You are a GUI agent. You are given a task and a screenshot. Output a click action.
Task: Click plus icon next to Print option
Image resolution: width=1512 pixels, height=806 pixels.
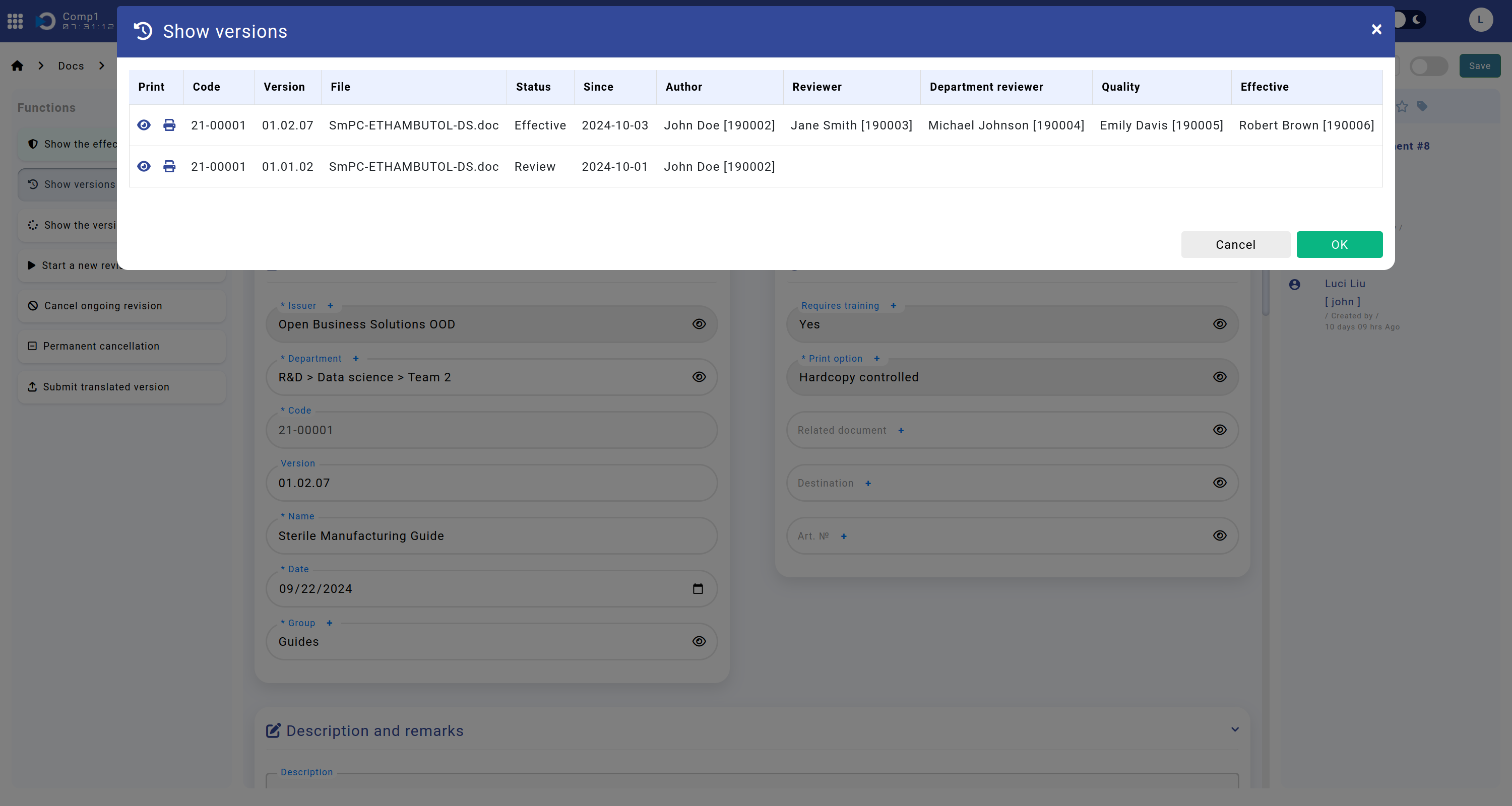tap(877, 358)
